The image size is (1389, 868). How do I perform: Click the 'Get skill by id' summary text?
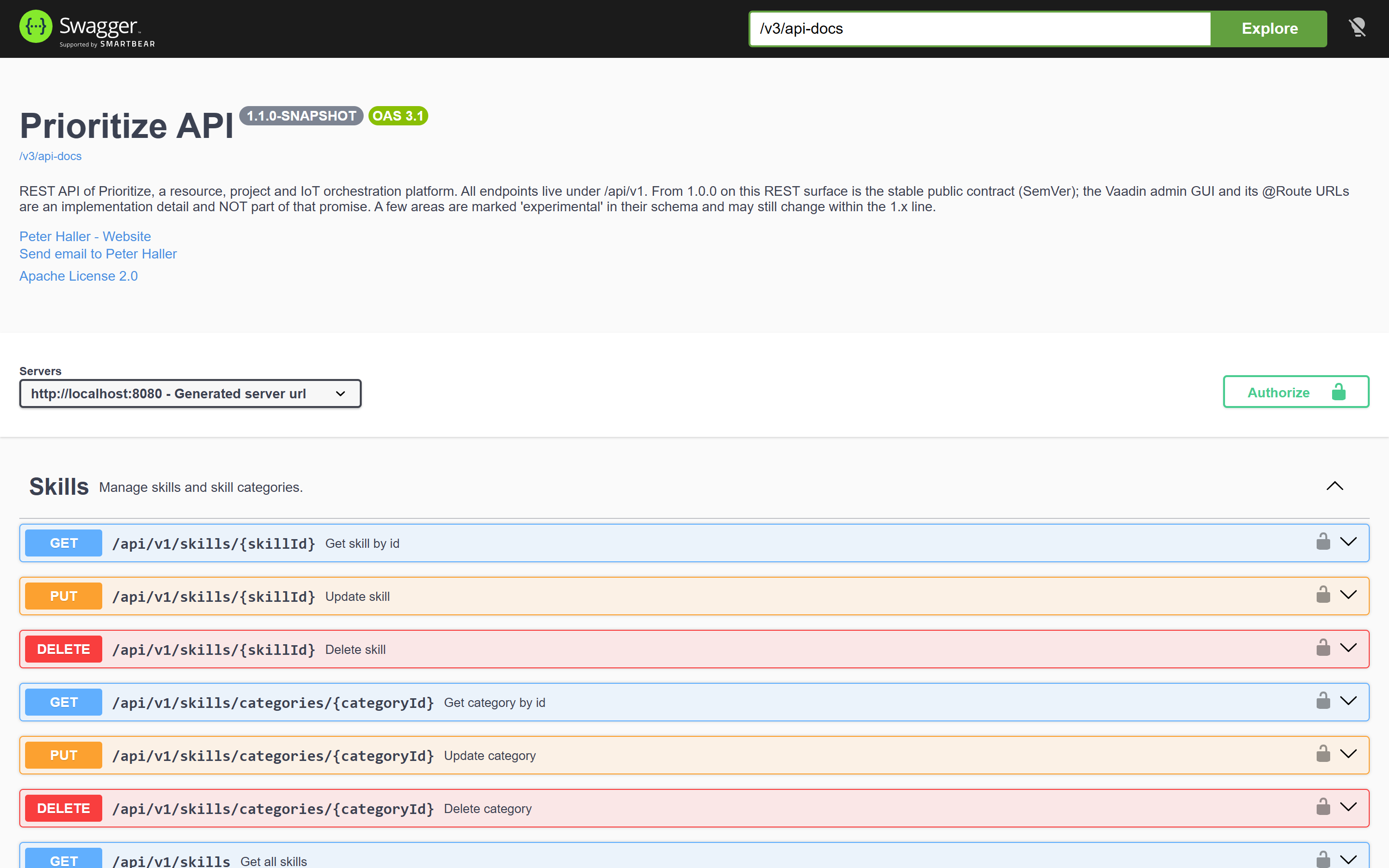pos(362,543)
